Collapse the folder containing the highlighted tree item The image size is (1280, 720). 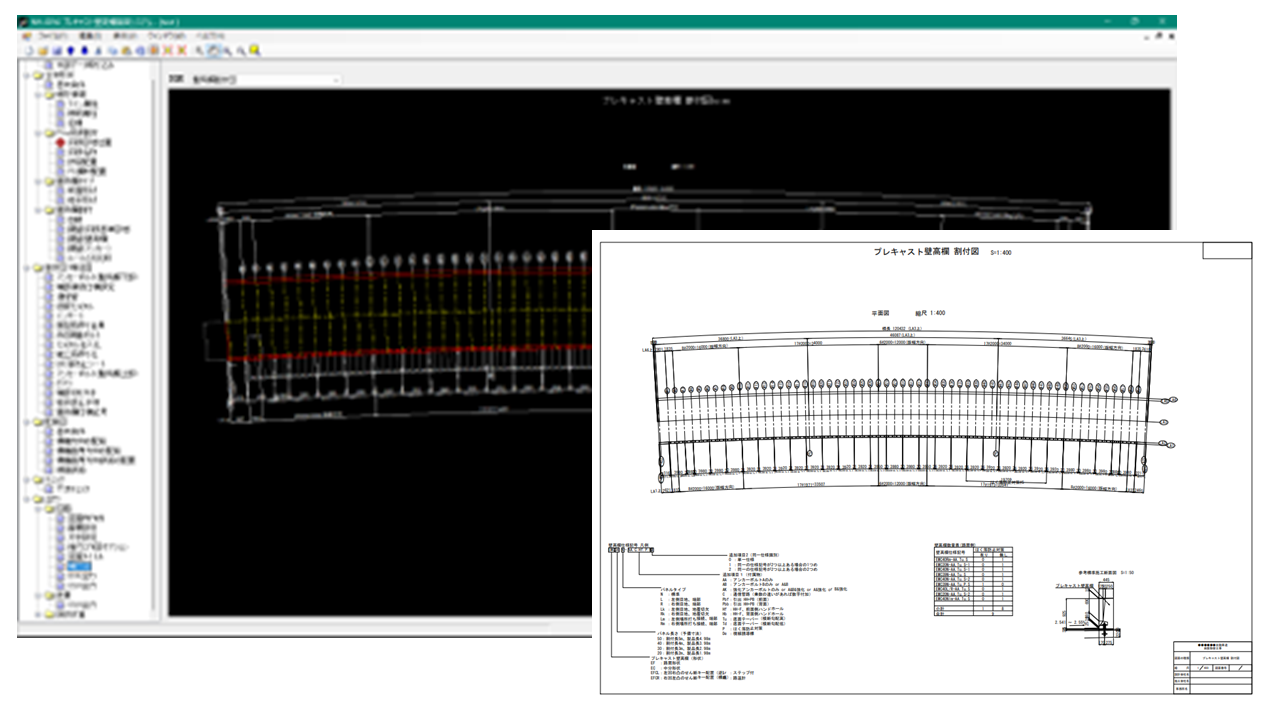[x=40, y=508]
